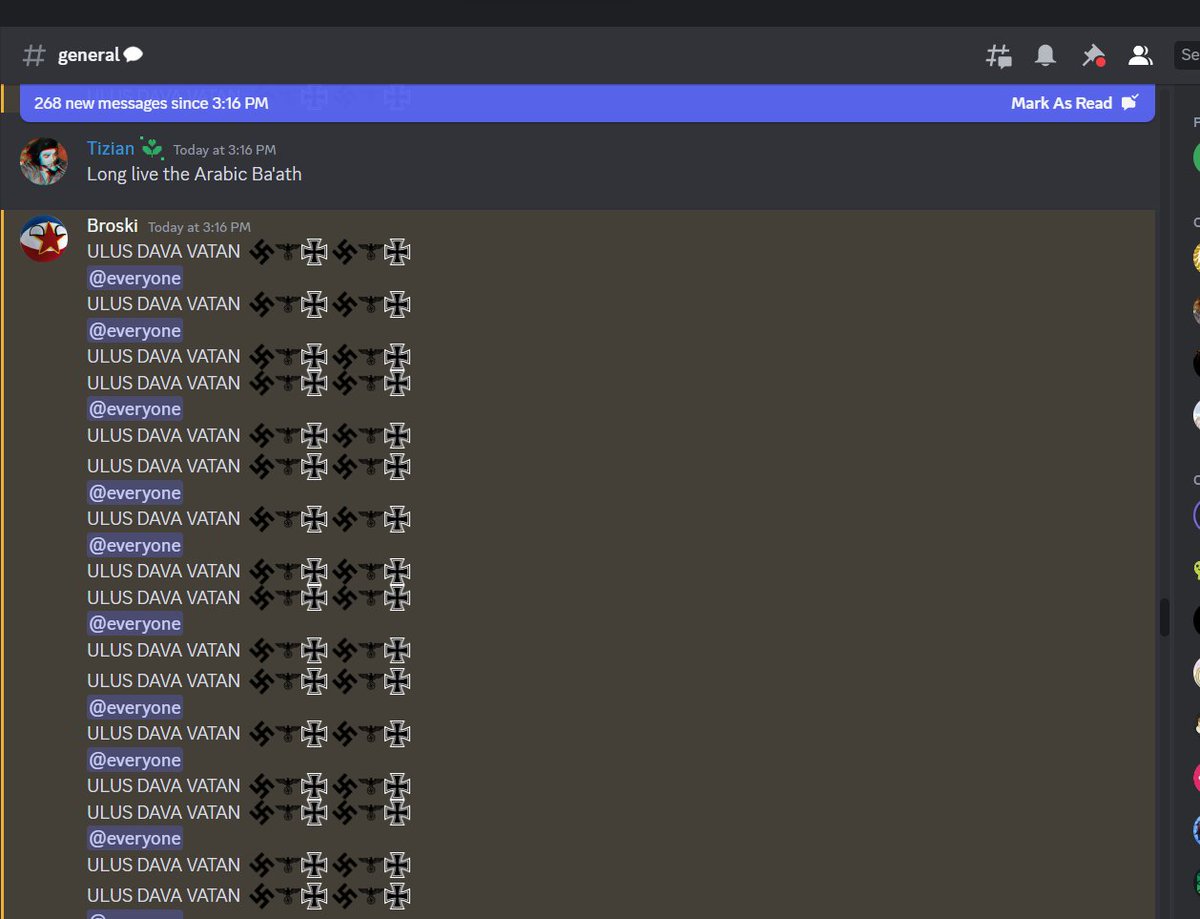Open Broski's avatar profile

[x=44, y=239]
